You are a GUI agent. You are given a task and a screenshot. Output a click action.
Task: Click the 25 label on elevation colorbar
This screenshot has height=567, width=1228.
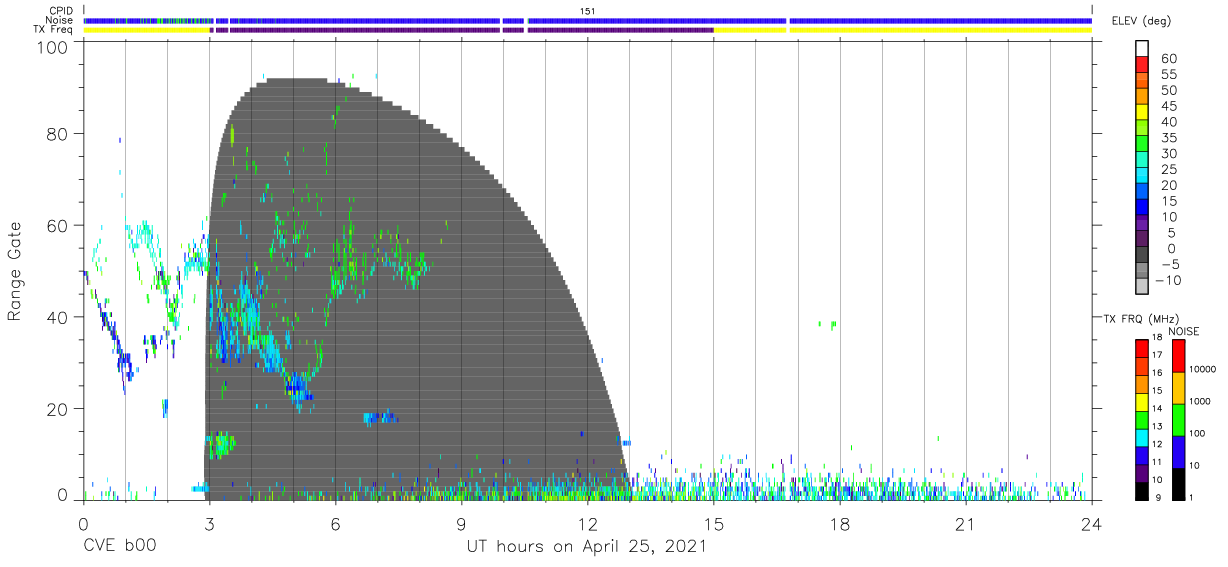(x=1167, y=170)
